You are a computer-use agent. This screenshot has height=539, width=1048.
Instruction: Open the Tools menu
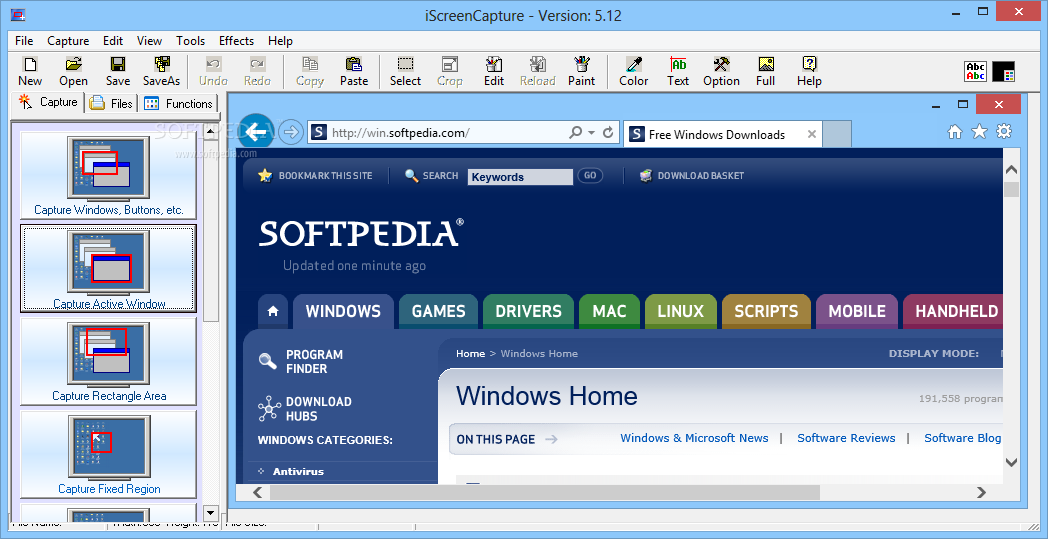pyautogui.click(x=190, y=41)
